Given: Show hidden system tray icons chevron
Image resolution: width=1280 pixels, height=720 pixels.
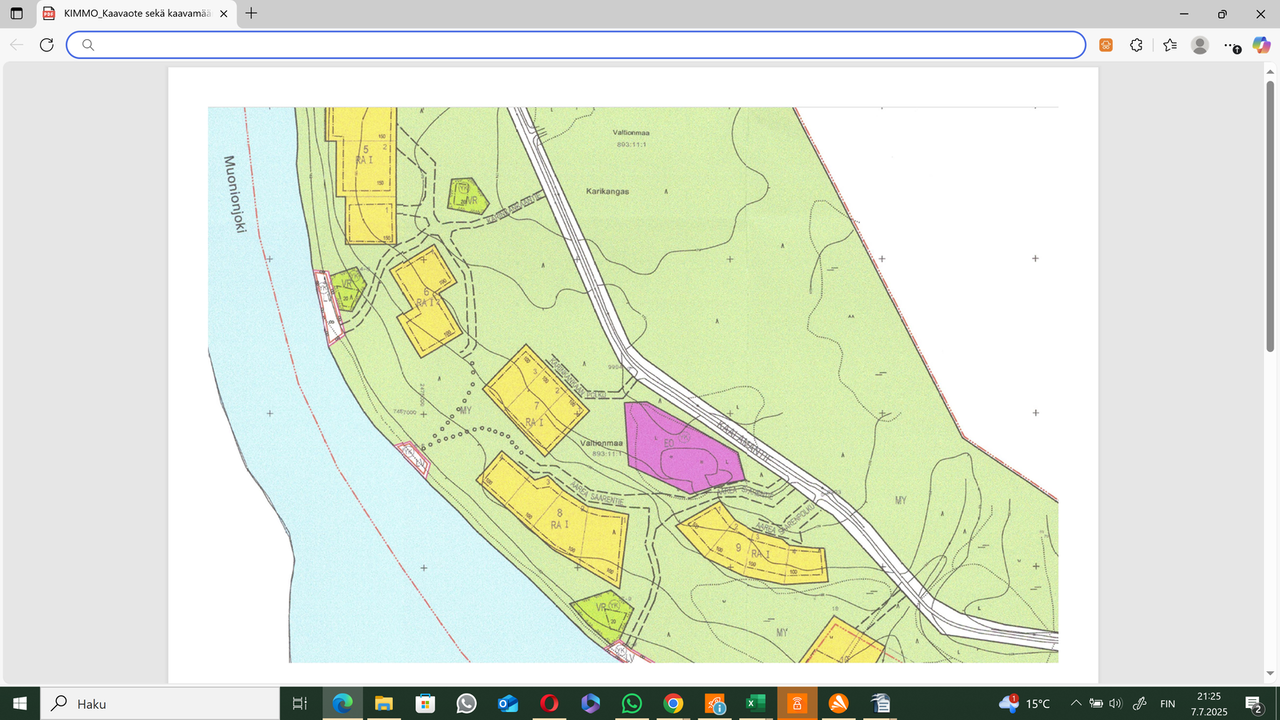Looking at the screenshot, I should point(1077,703).
